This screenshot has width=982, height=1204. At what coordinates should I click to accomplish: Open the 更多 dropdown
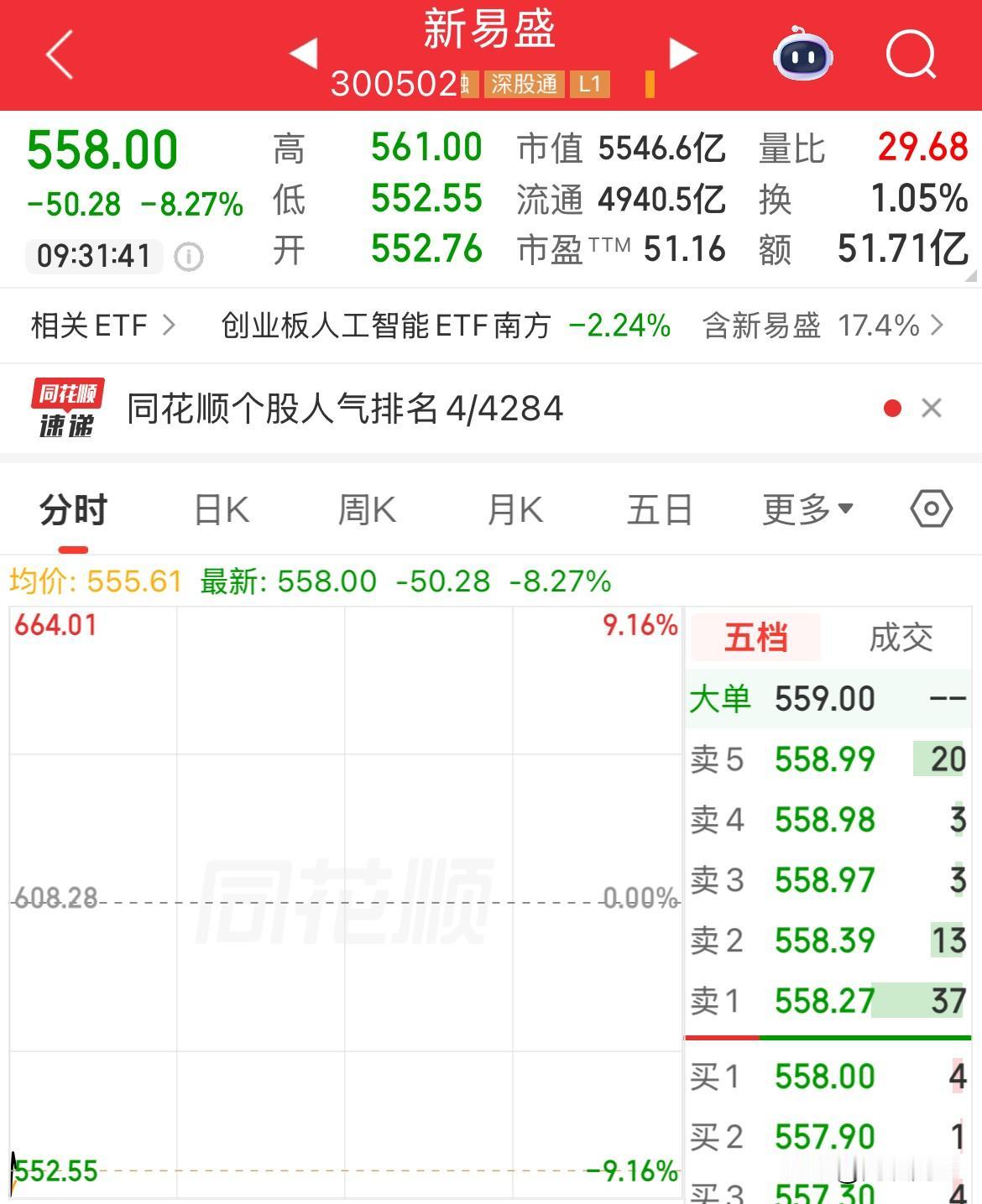tap(807, 508)
